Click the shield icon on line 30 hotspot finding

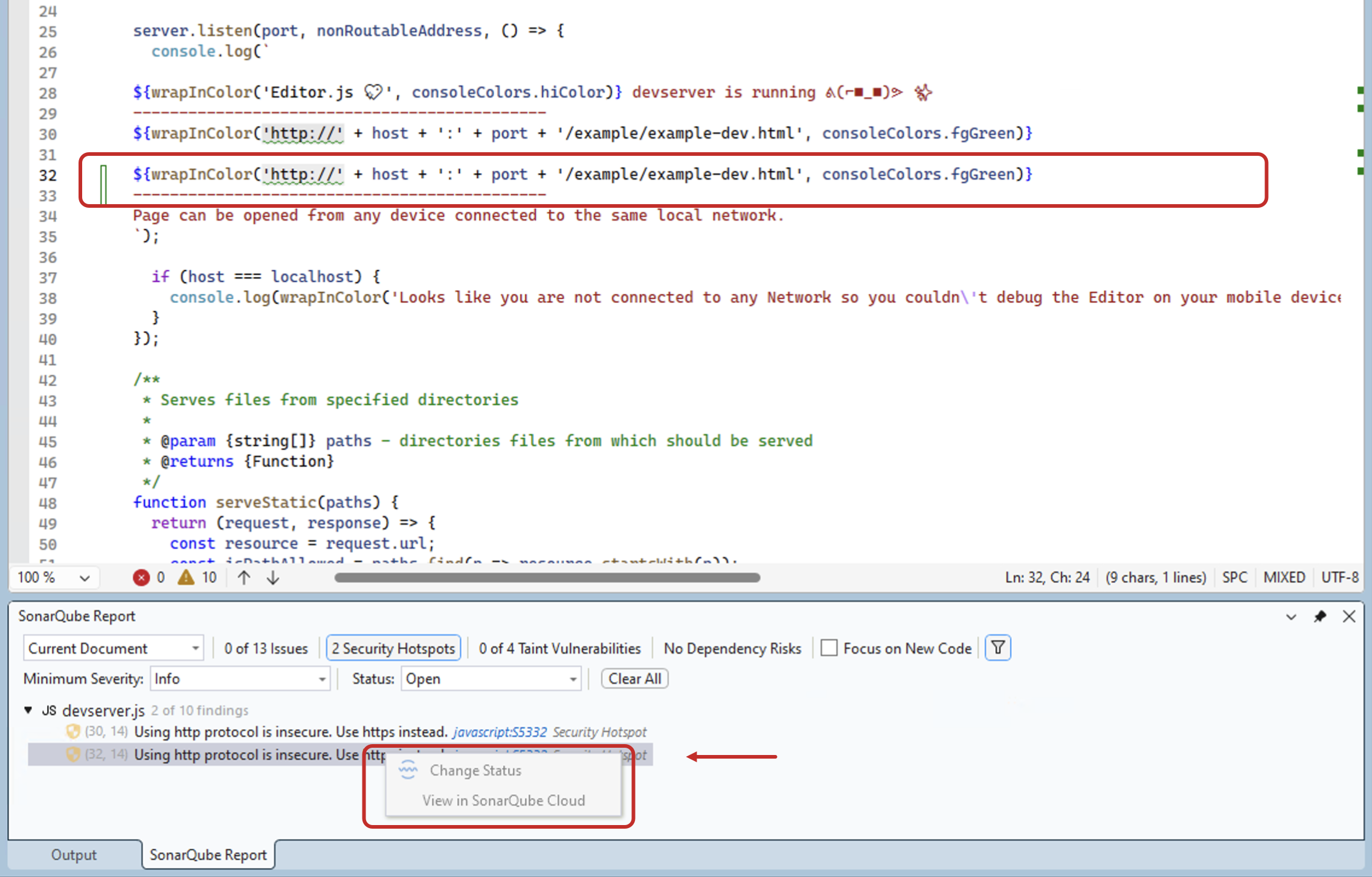[x=72, y=731]
